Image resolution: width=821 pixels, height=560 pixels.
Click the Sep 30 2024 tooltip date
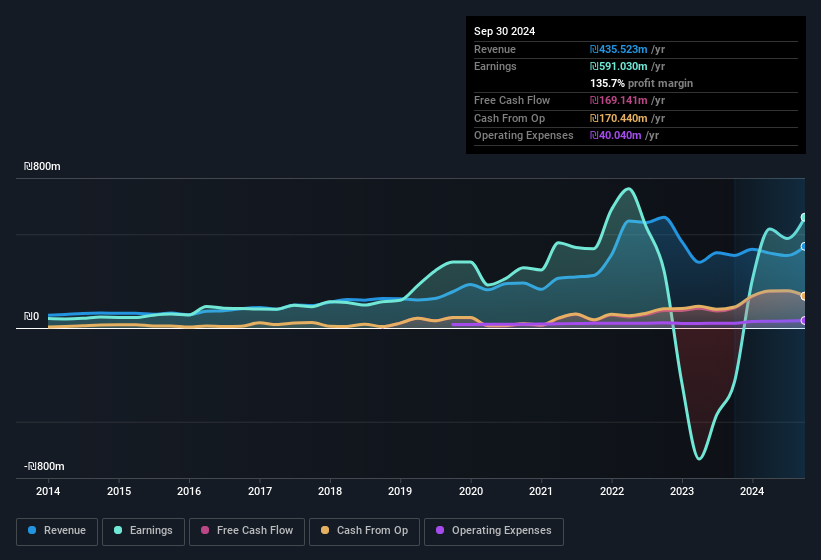coord(504,31)
